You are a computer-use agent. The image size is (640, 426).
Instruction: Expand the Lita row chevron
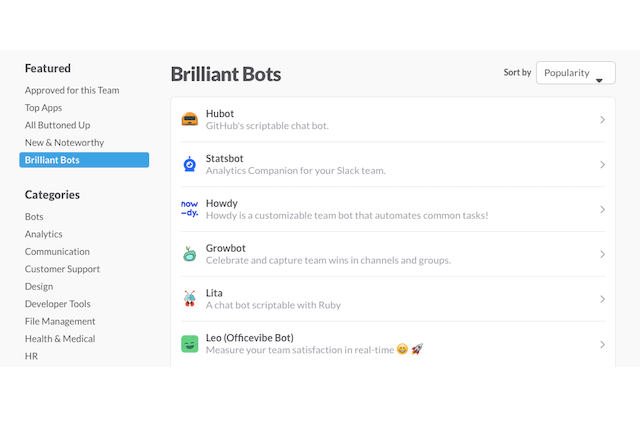click(x=602, y=299)
